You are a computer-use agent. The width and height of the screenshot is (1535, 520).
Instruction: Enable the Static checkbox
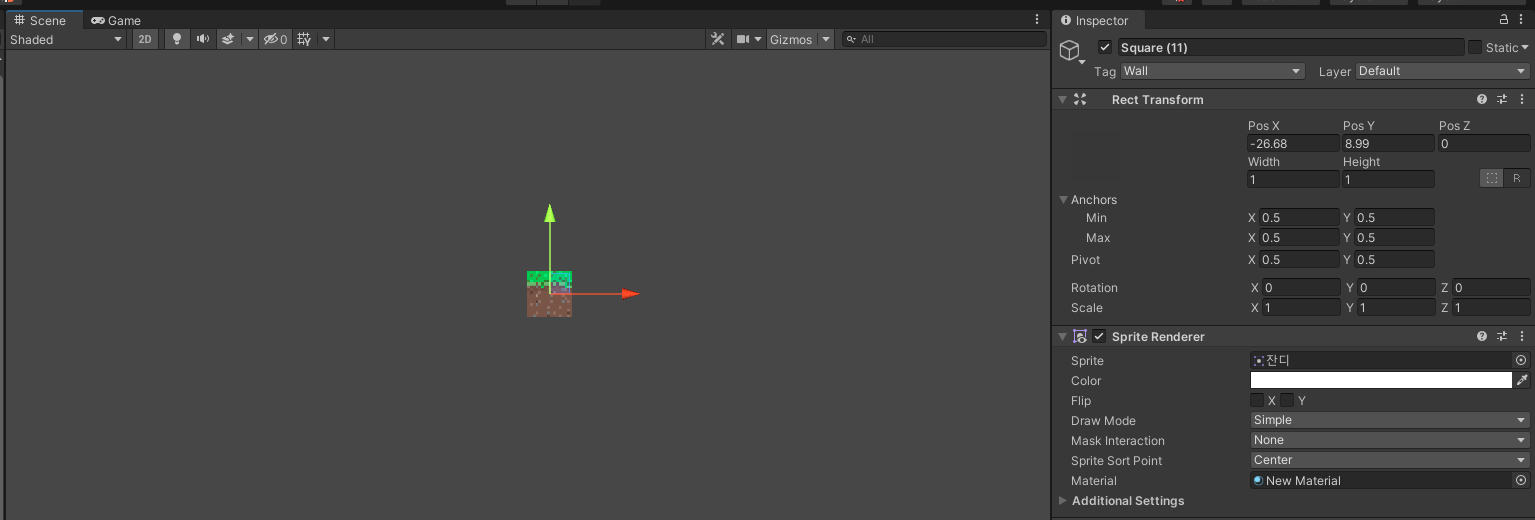tap(1475, 47)
